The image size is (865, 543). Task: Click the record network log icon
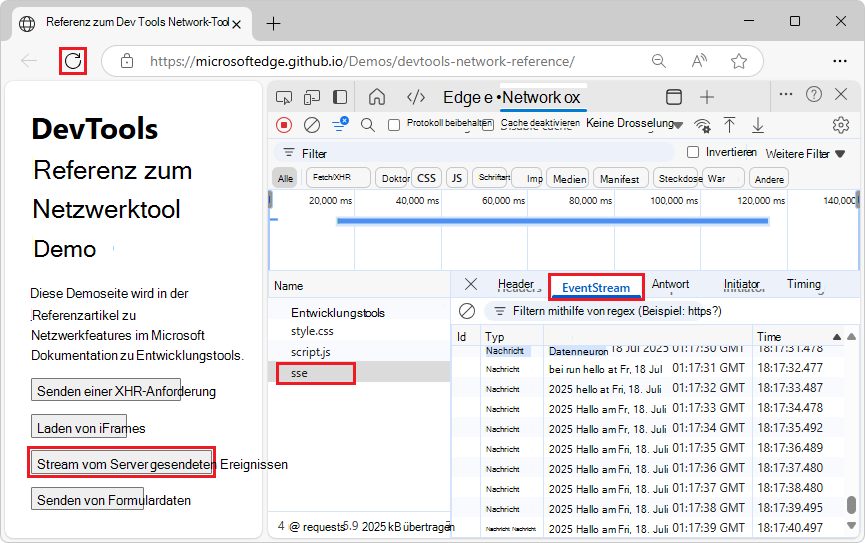pyautogui.click(x=284, y=125)
